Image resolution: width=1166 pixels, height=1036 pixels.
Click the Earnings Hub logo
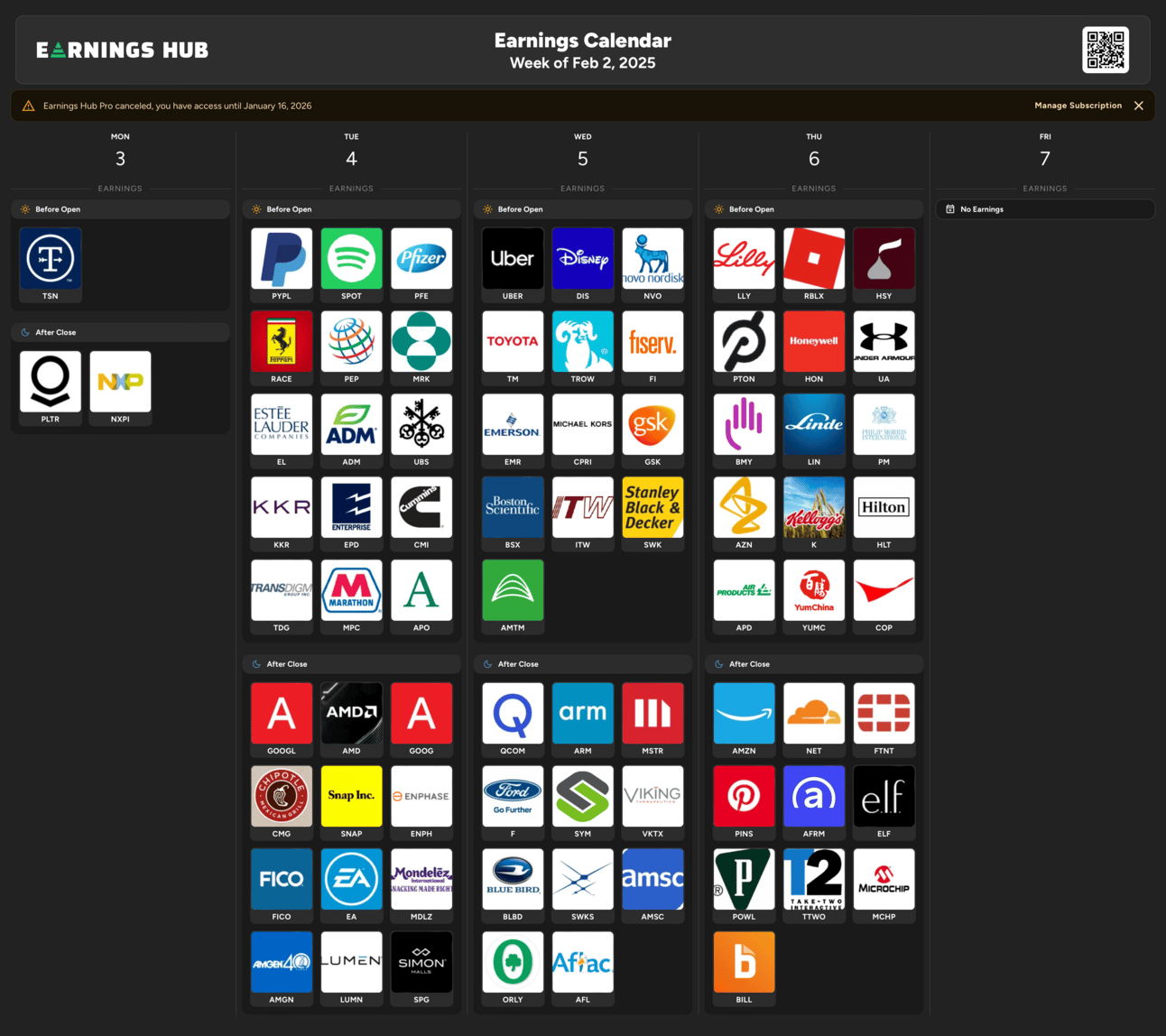[123, 50]
